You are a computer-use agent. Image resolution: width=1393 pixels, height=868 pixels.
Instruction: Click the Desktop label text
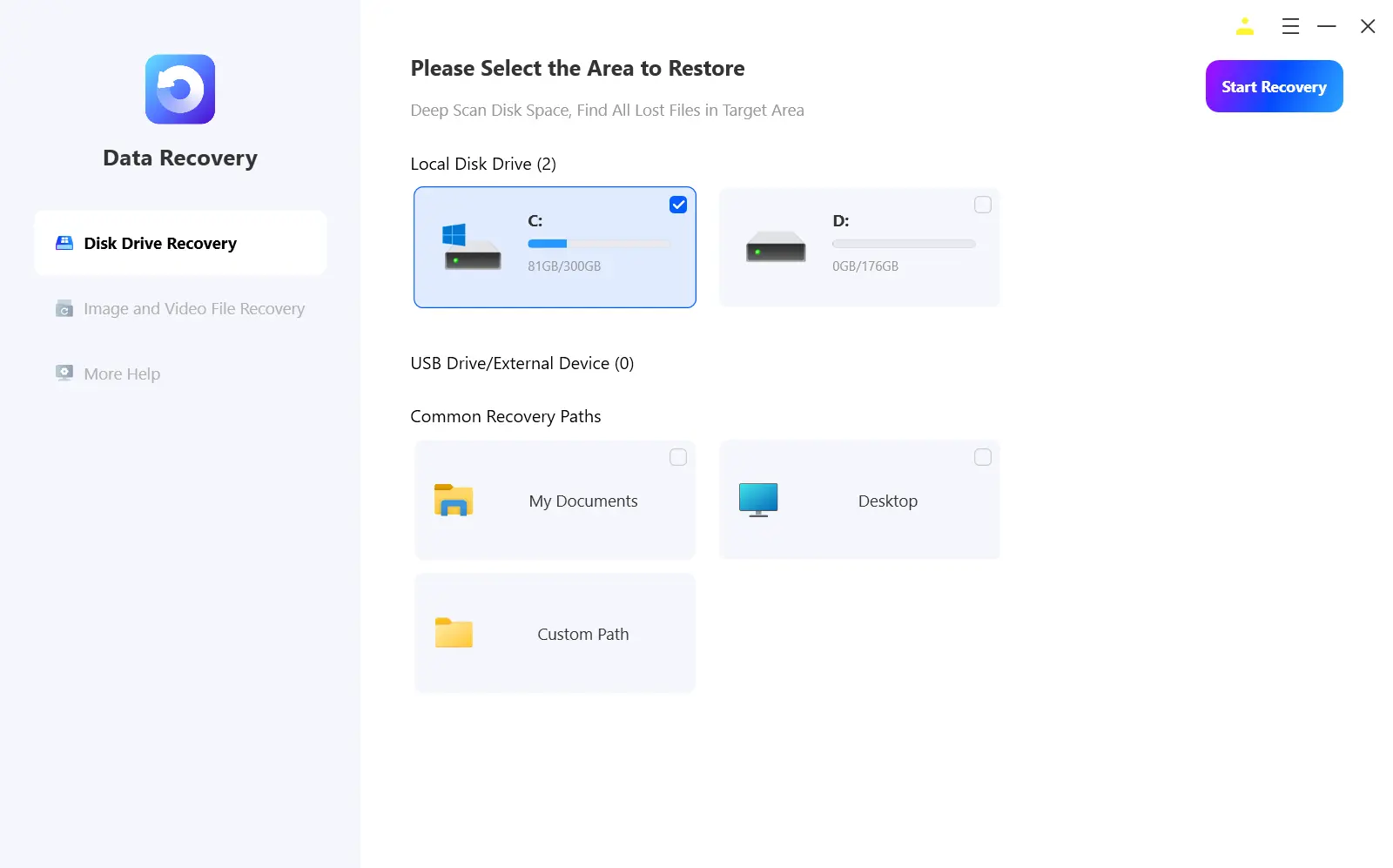click(x=888, y=501)
